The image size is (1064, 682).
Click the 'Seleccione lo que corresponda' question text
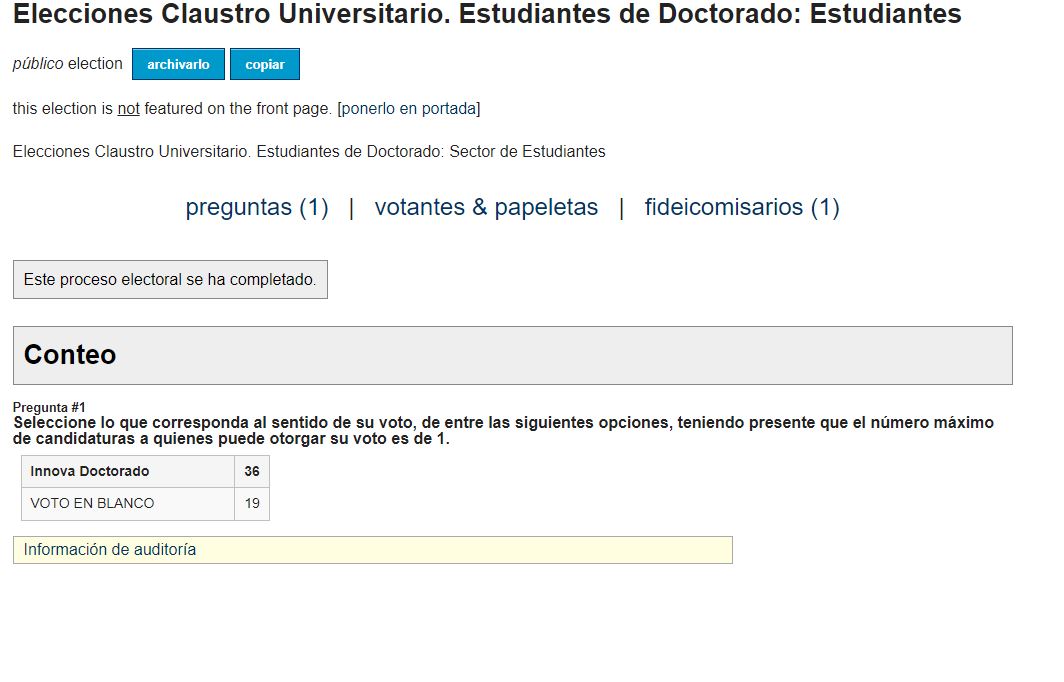click(503, 430)
